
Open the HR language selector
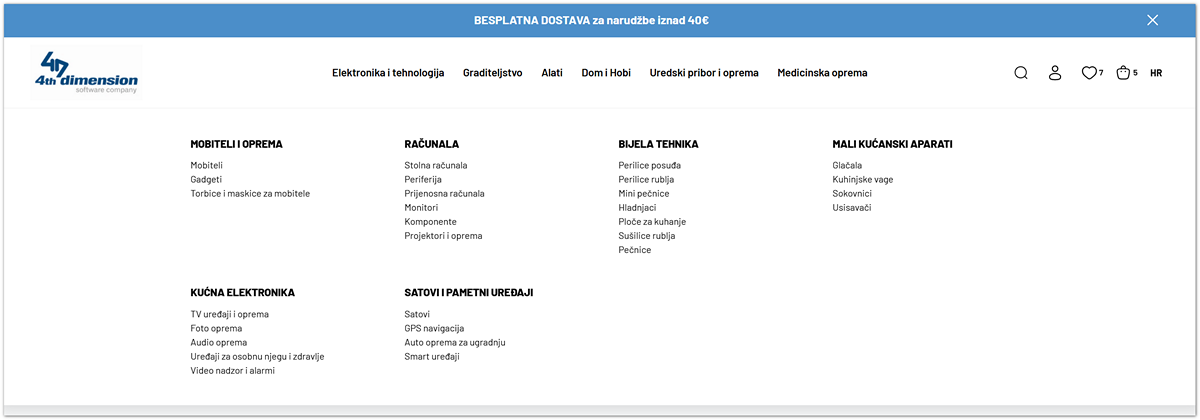tap(1156, 73)
